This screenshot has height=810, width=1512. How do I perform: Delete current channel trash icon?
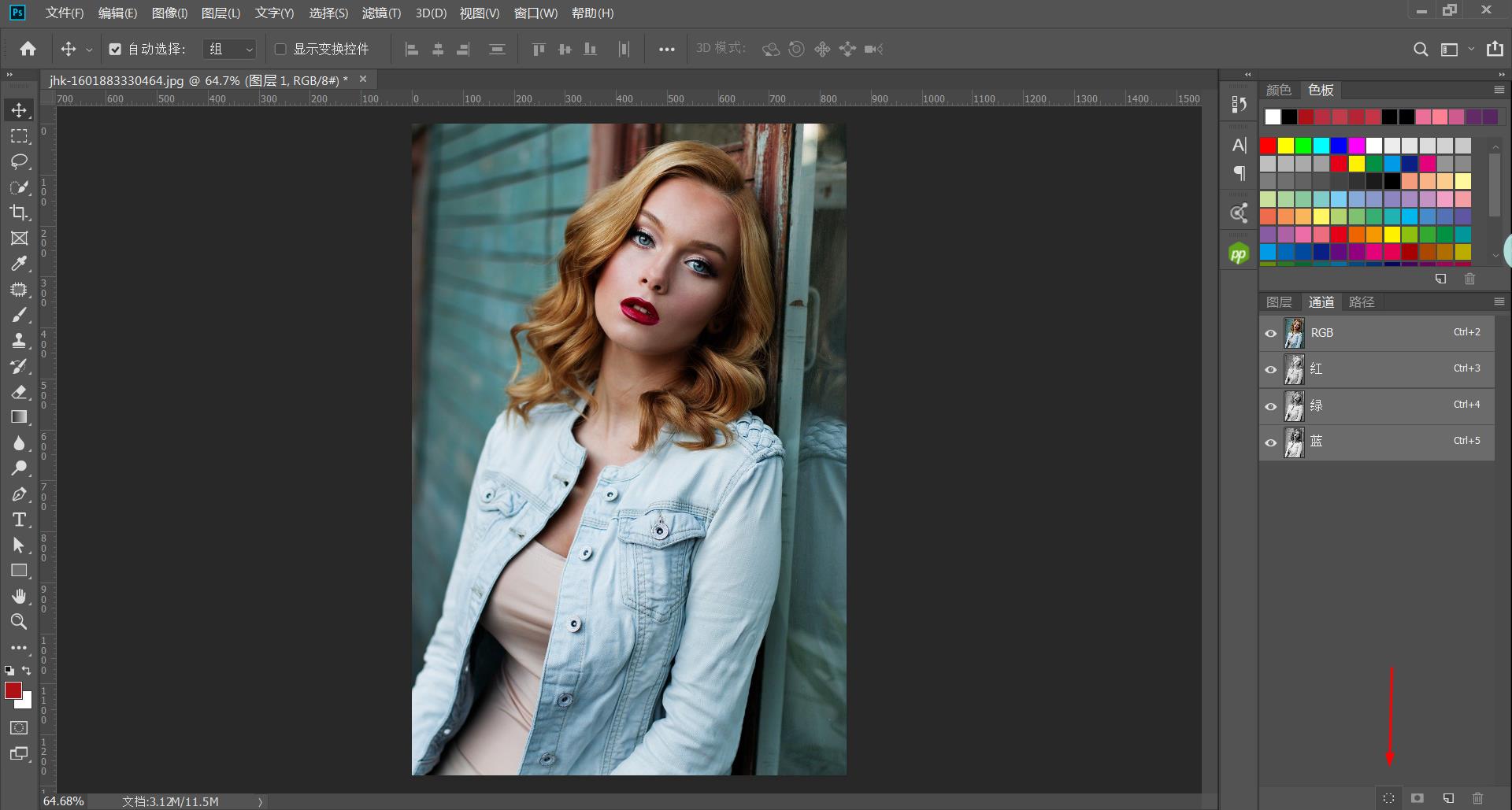click(x=1477, y=798)
